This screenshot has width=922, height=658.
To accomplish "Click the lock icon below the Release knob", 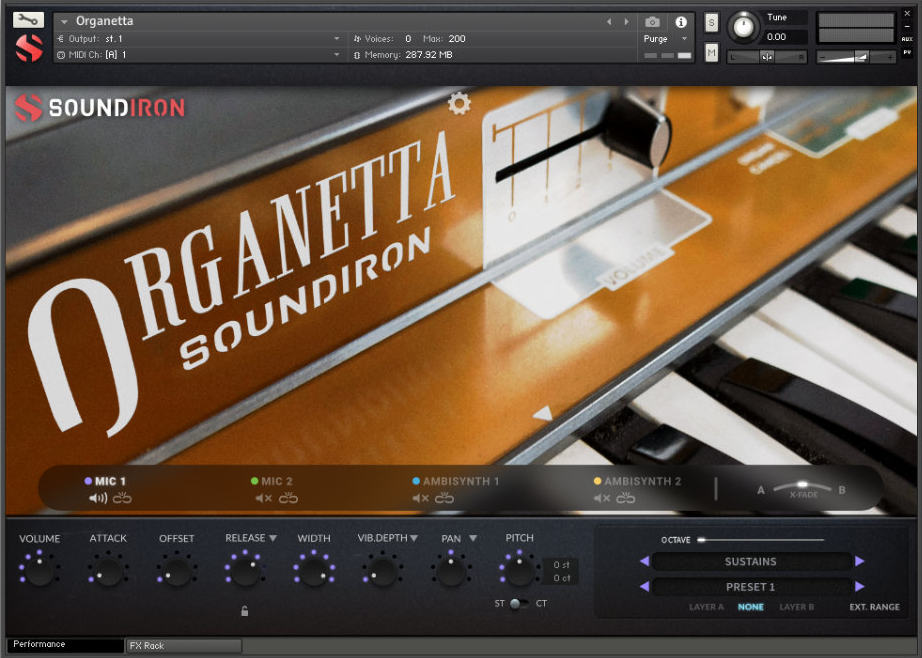I will [x=245, y=610].
